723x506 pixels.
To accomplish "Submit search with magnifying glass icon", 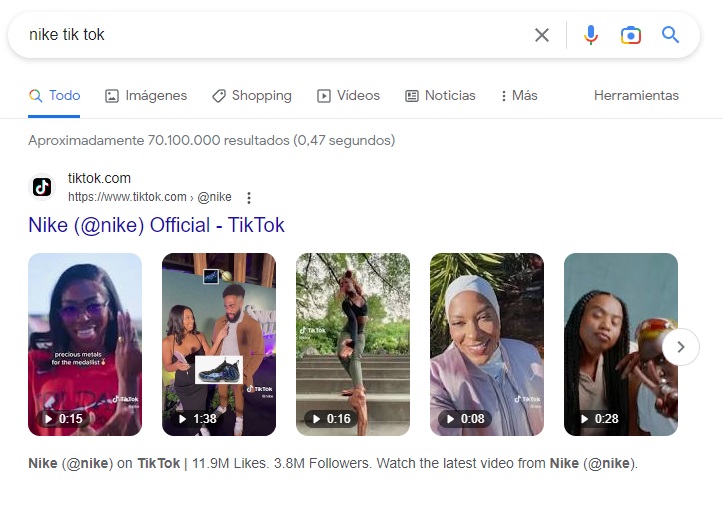I will (670, 35).
